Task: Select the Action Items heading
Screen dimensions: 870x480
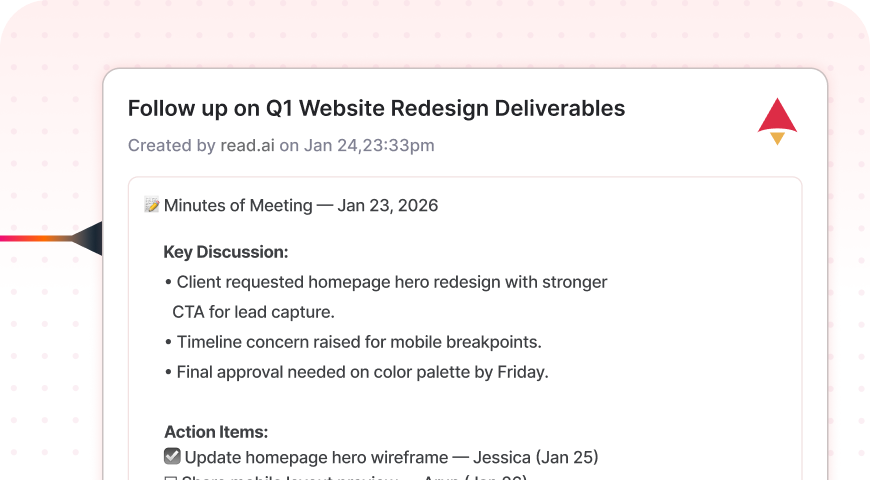Action: (216, 432)
